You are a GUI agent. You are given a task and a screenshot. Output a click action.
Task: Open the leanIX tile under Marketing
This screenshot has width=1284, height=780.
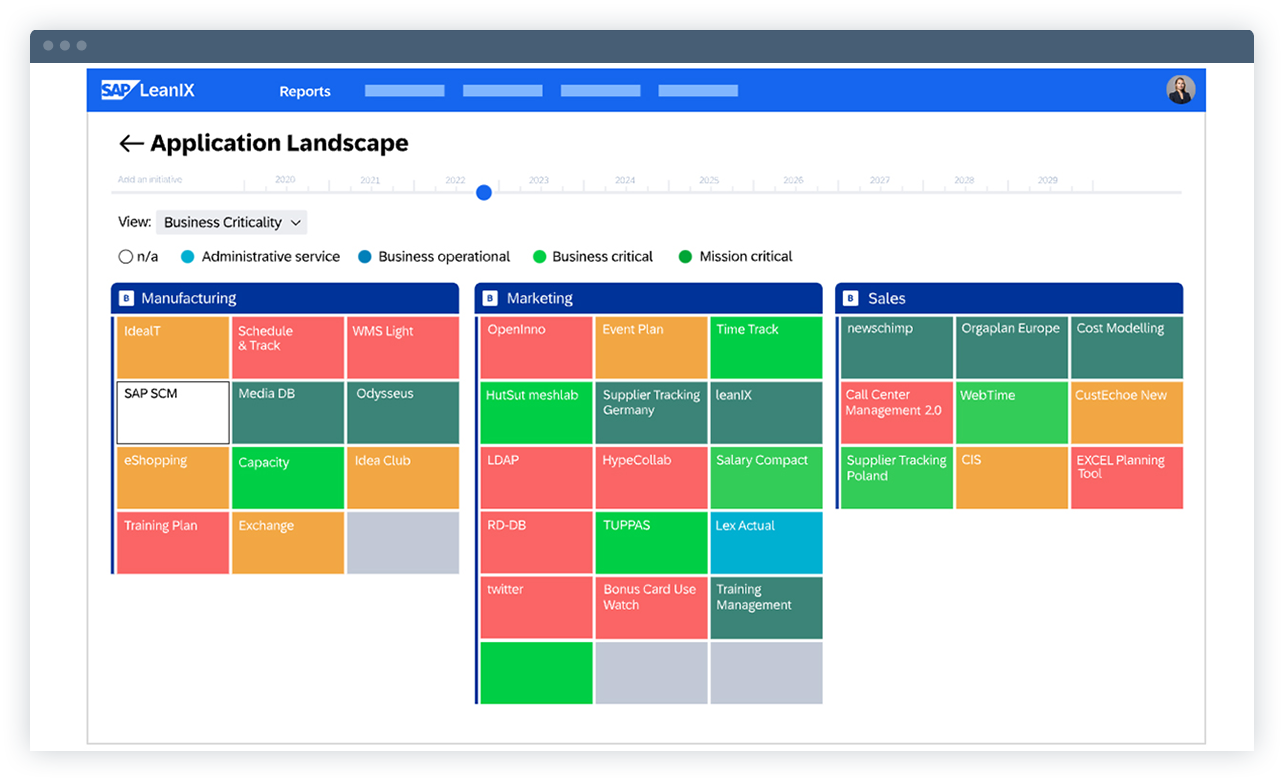[x=766, y=412]
